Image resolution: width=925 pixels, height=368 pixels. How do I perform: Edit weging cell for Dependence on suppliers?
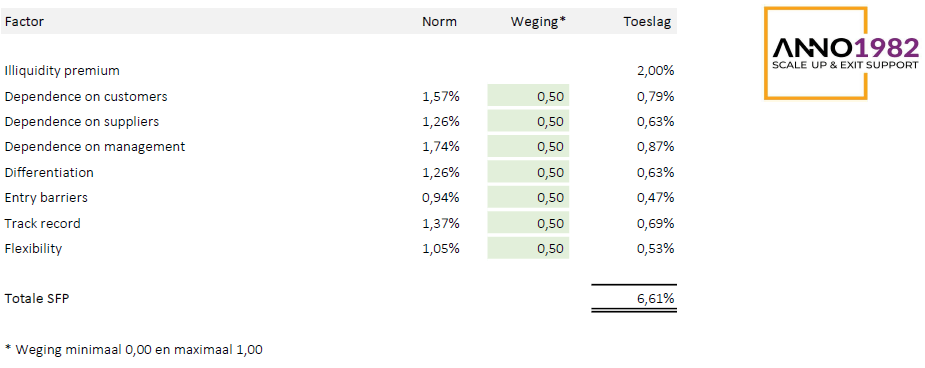pos(528,121)
